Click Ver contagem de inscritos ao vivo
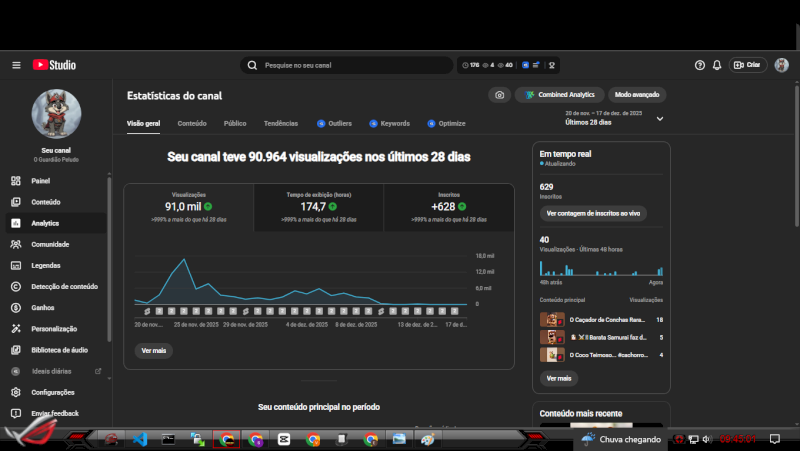800x451 pixels. [x=593, y=213]
